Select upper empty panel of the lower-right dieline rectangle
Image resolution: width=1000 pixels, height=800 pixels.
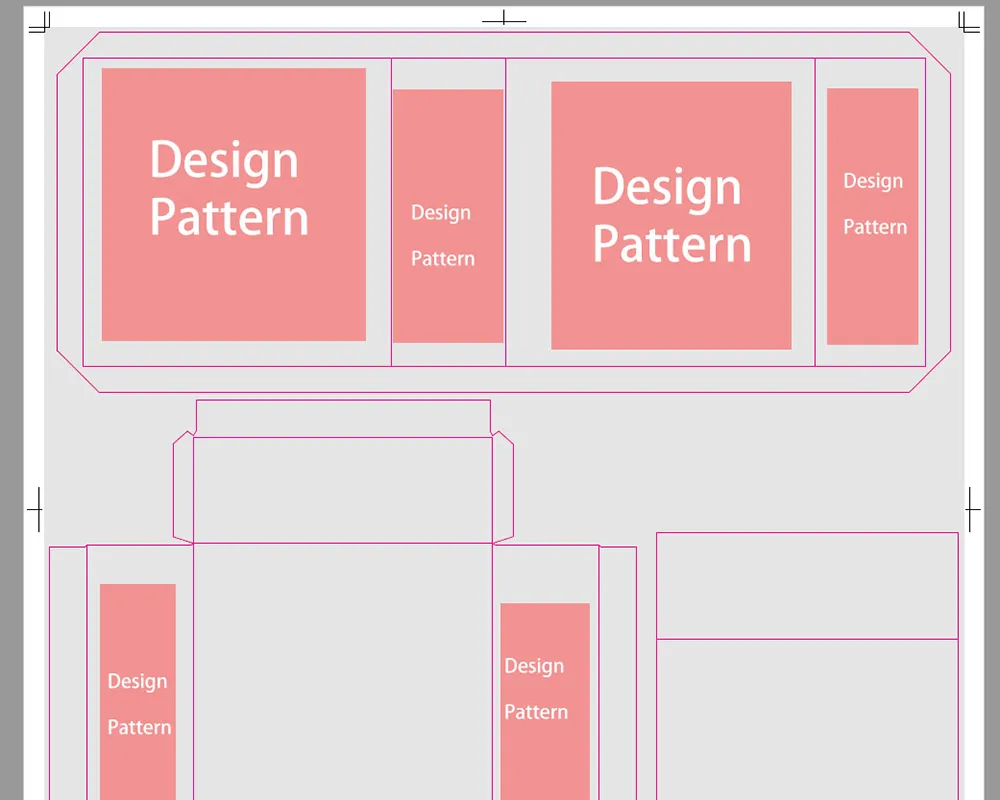click(x=807, y=586)
